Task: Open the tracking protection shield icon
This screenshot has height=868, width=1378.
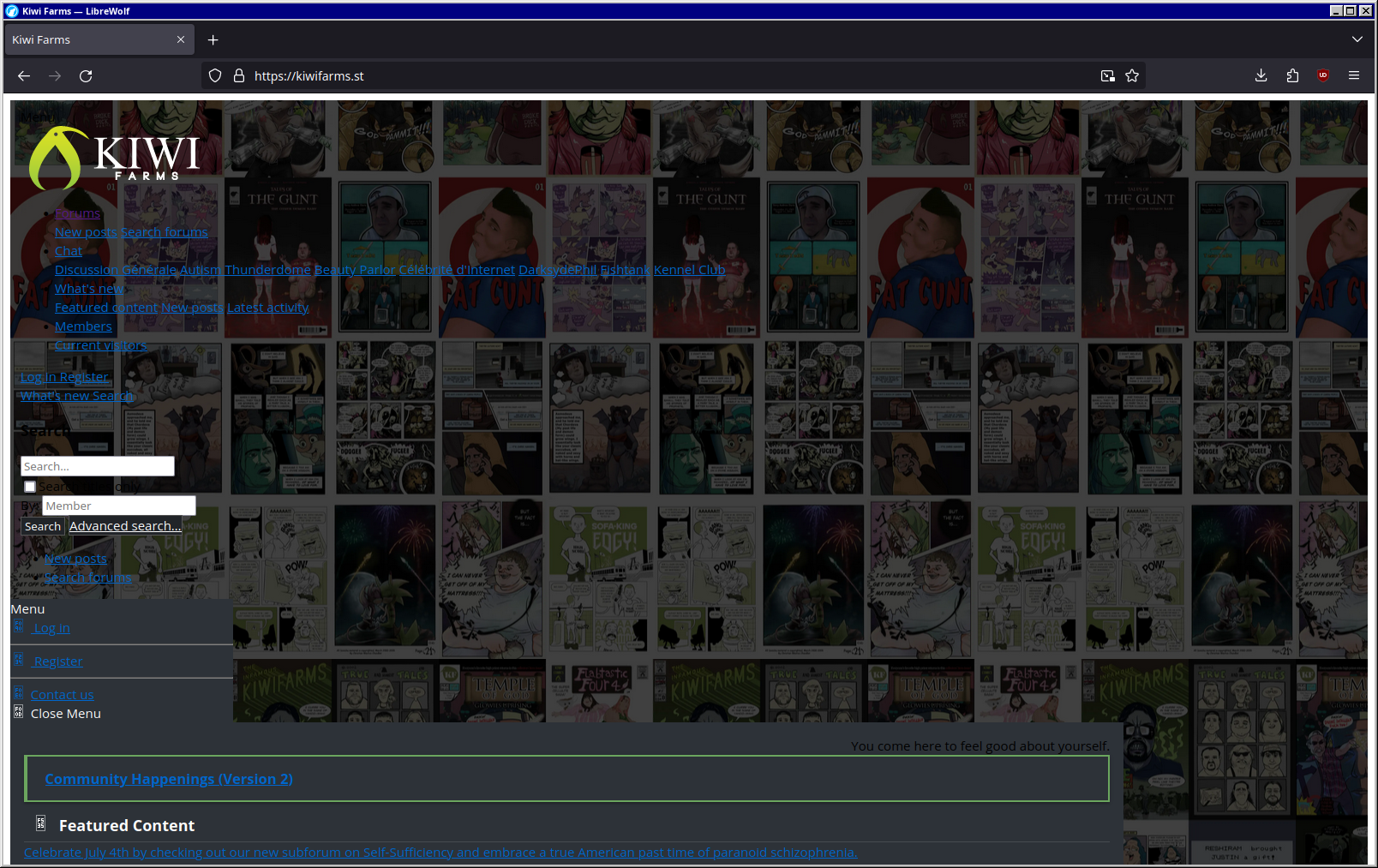Action: pos(215,76)
